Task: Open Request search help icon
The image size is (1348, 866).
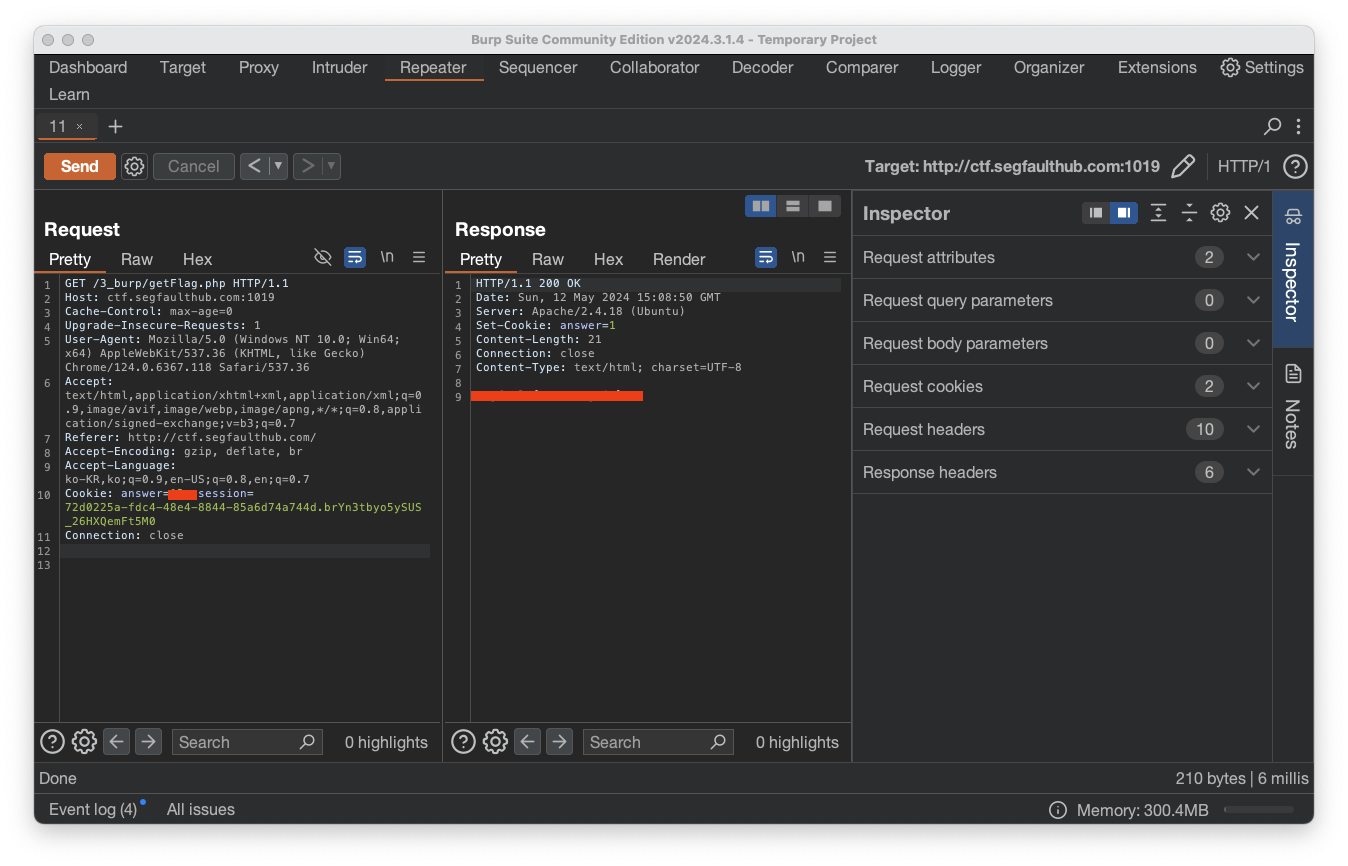Action: pyautogui.click(x=52, y=742)
